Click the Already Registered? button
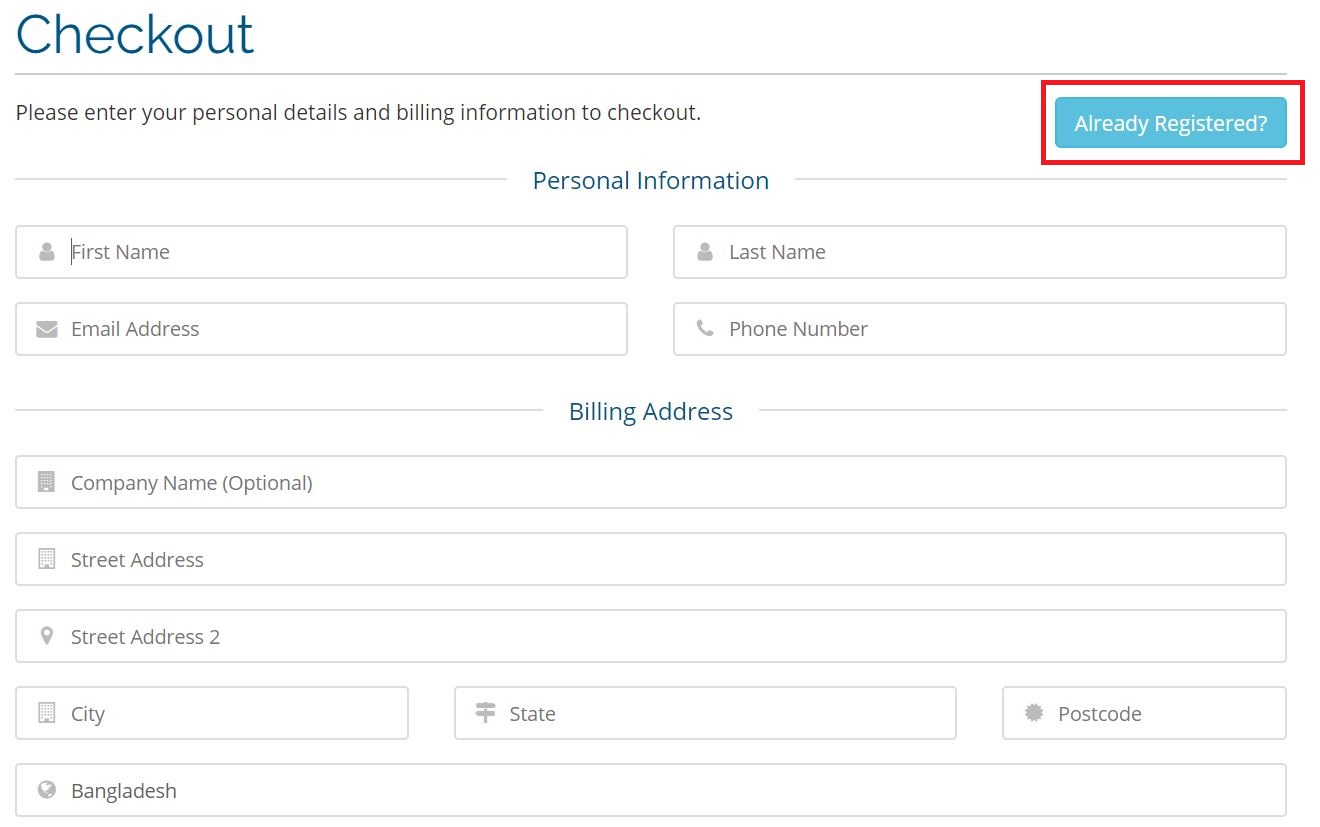The image size is (1320, 827). 1170,124
